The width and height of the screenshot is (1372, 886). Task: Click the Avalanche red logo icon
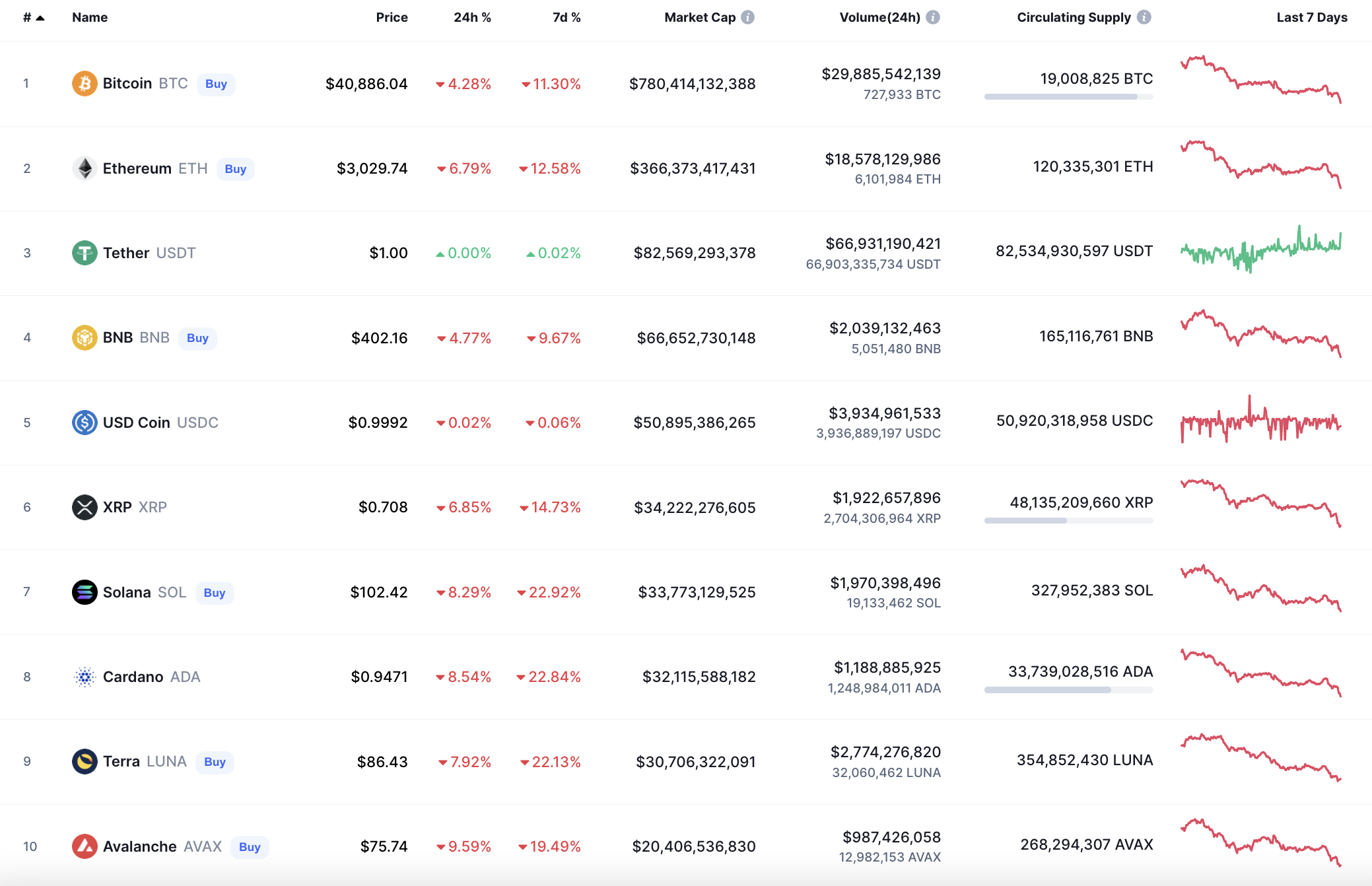(x=84, y=846)
